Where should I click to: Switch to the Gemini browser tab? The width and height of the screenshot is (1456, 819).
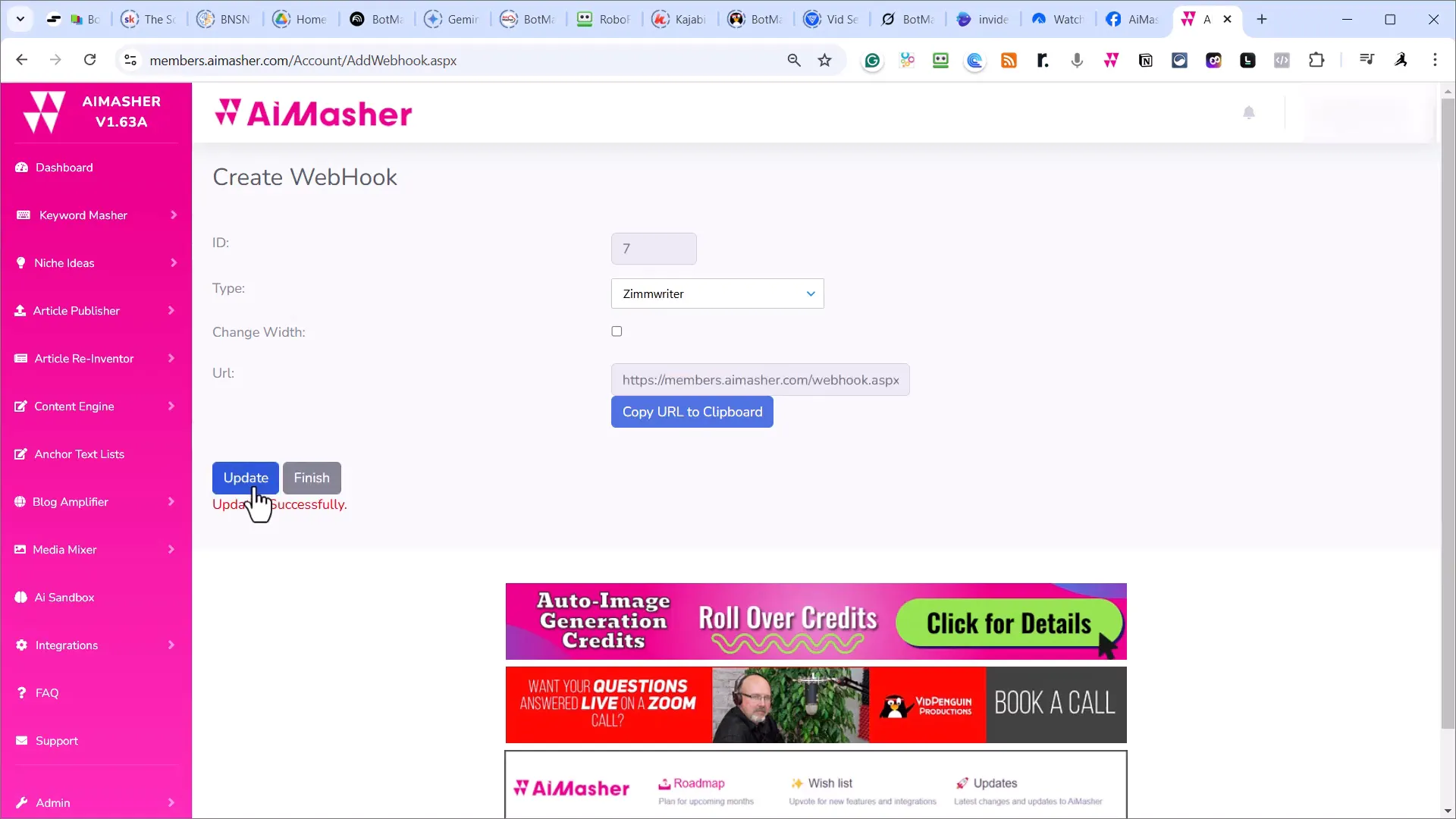pyautogui.click(x=452, y=20)
